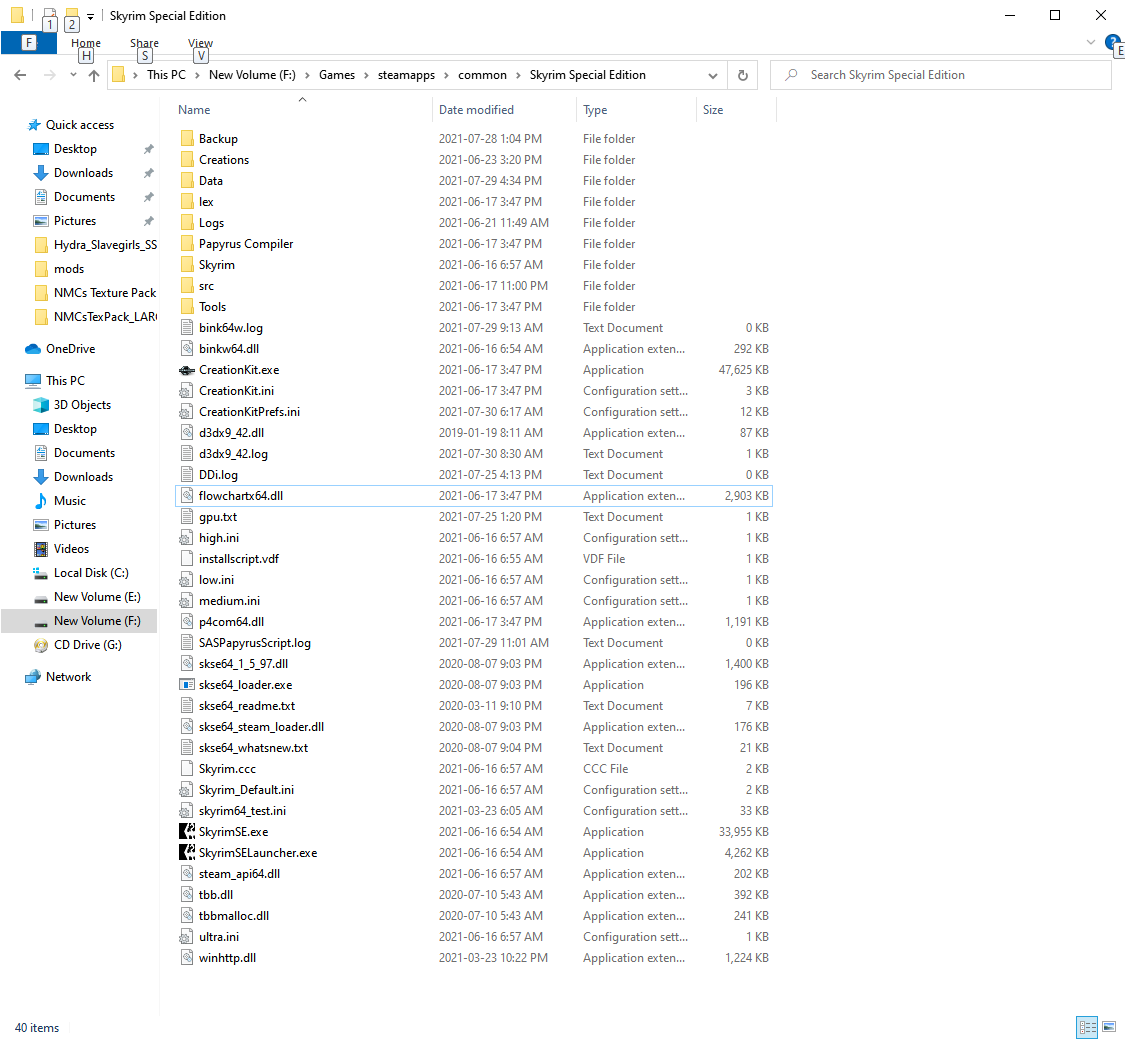This screenshot has width=1125, height=1040.
Task: Open the Share ribbon tab
Action: click(144, 43)
